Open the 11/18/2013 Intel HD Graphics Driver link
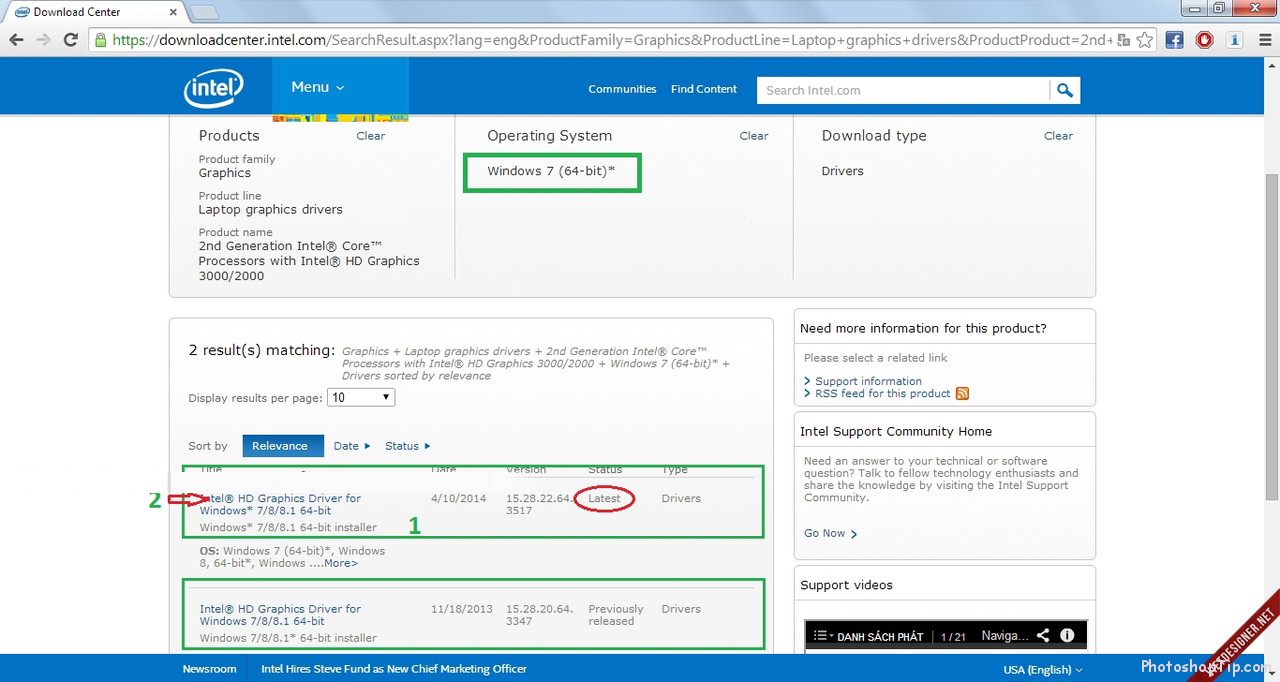 (280, 615)
